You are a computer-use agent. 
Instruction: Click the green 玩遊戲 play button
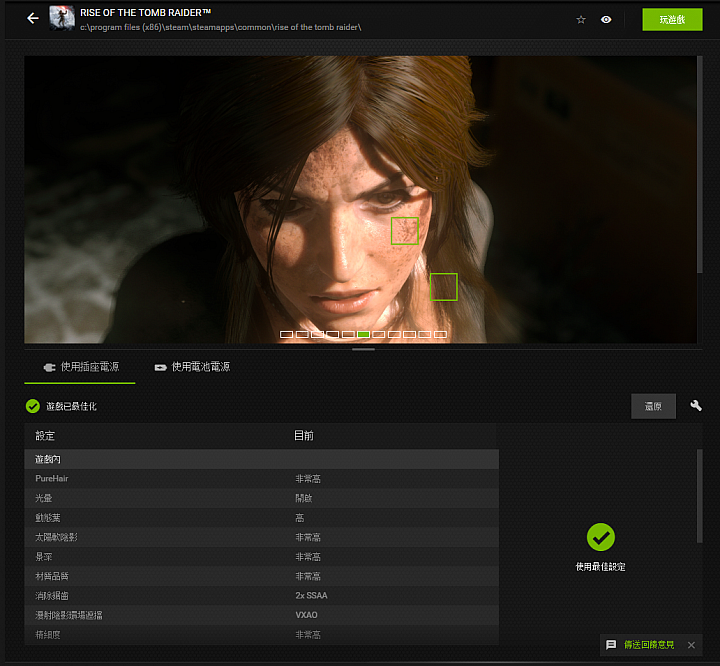coord(672,19)
